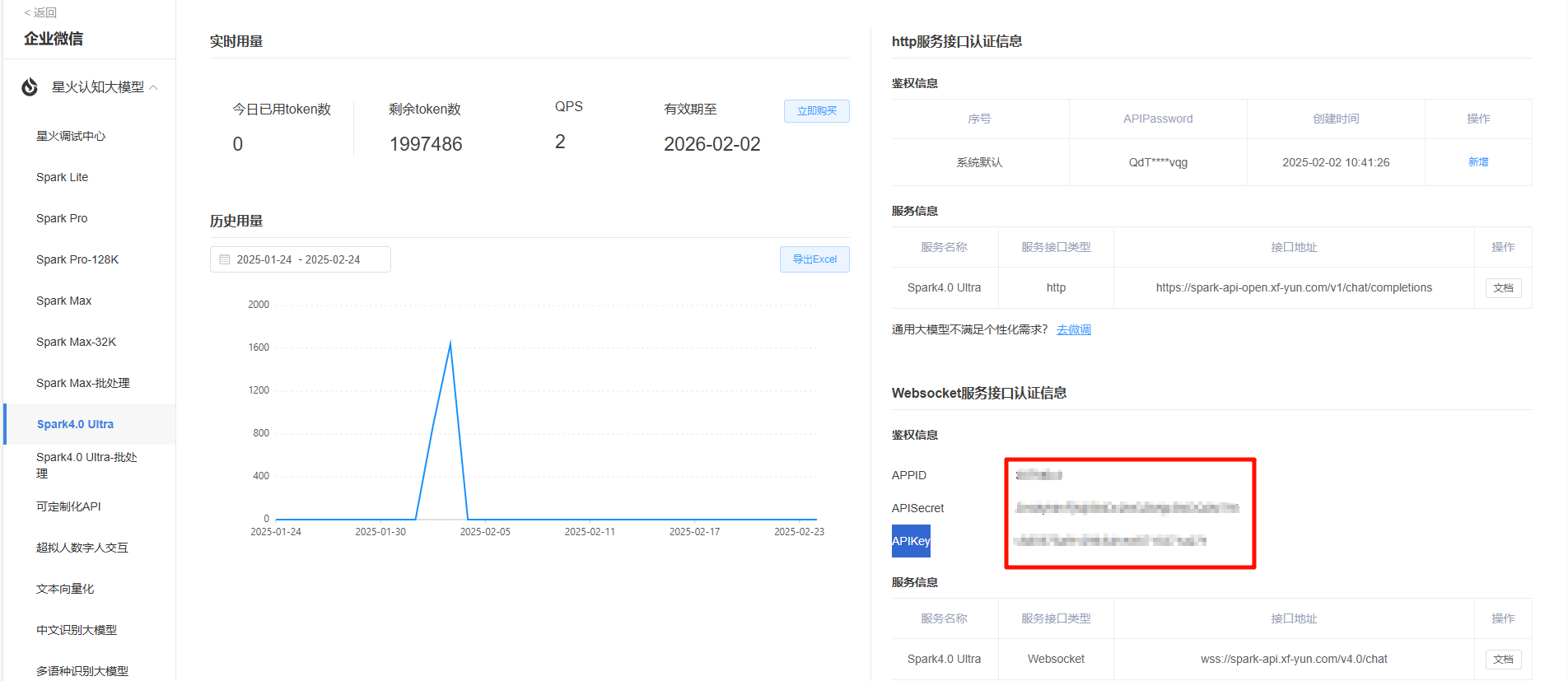
Task: Open the Spark Max-32K page
Action: (76, 342)
